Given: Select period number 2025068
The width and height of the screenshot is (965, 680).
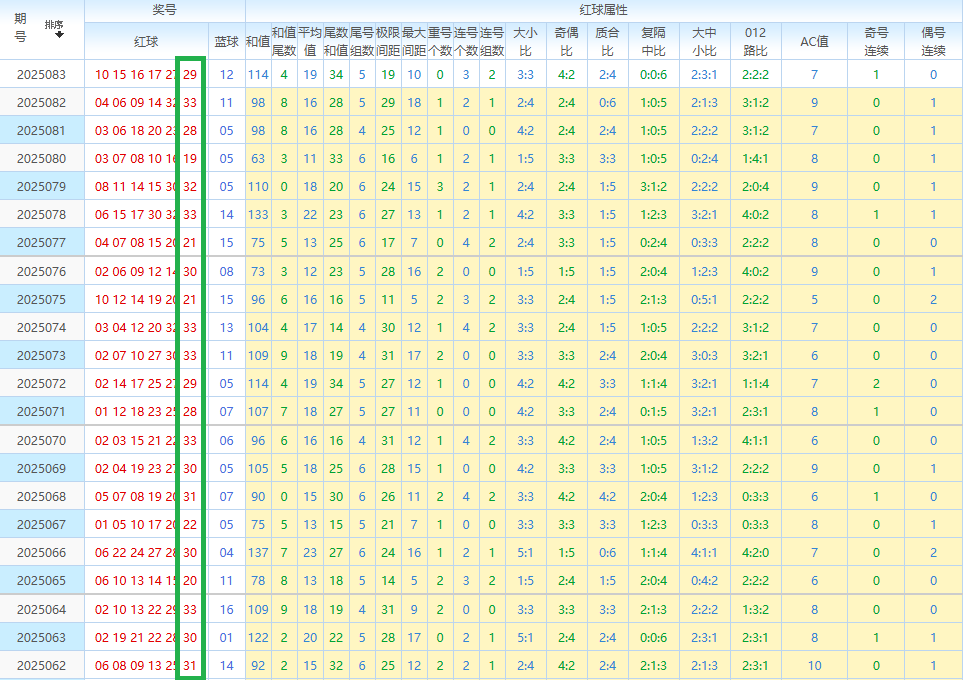Looking at the screenshot, I should 41,497.
